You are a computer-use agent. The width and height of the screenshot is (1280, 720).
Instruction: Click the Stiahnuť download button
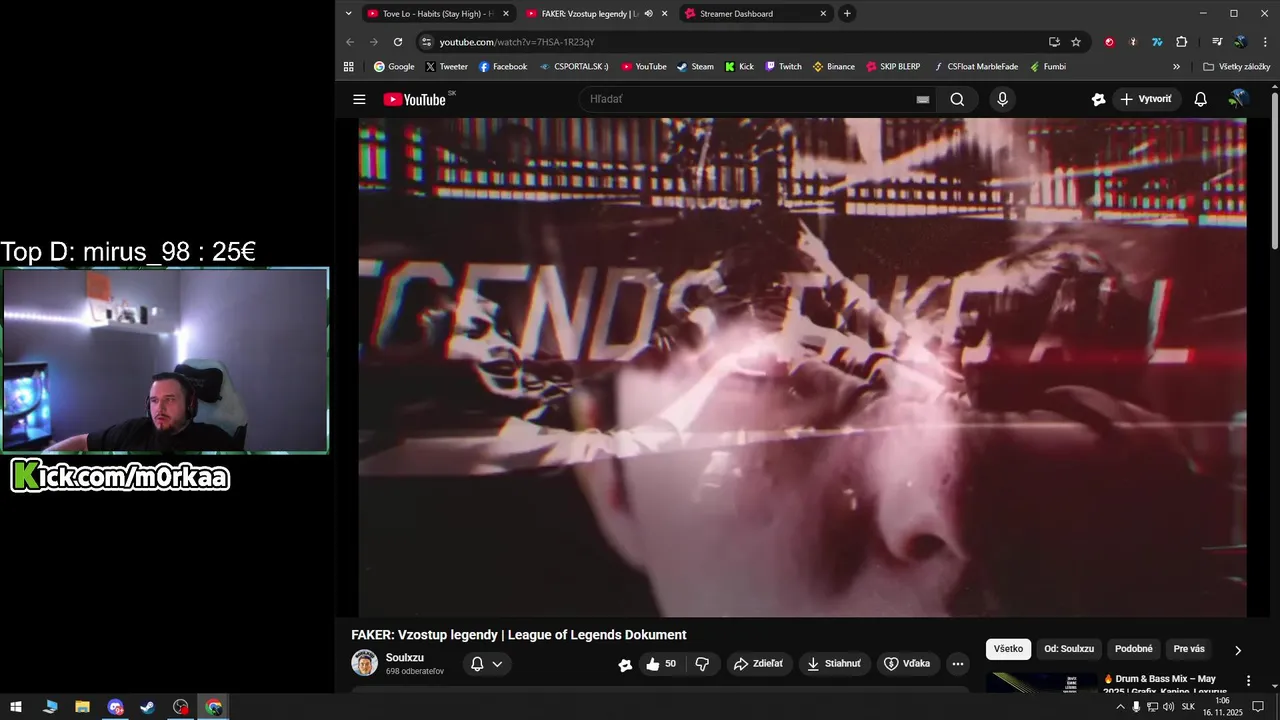click(834, 664)
